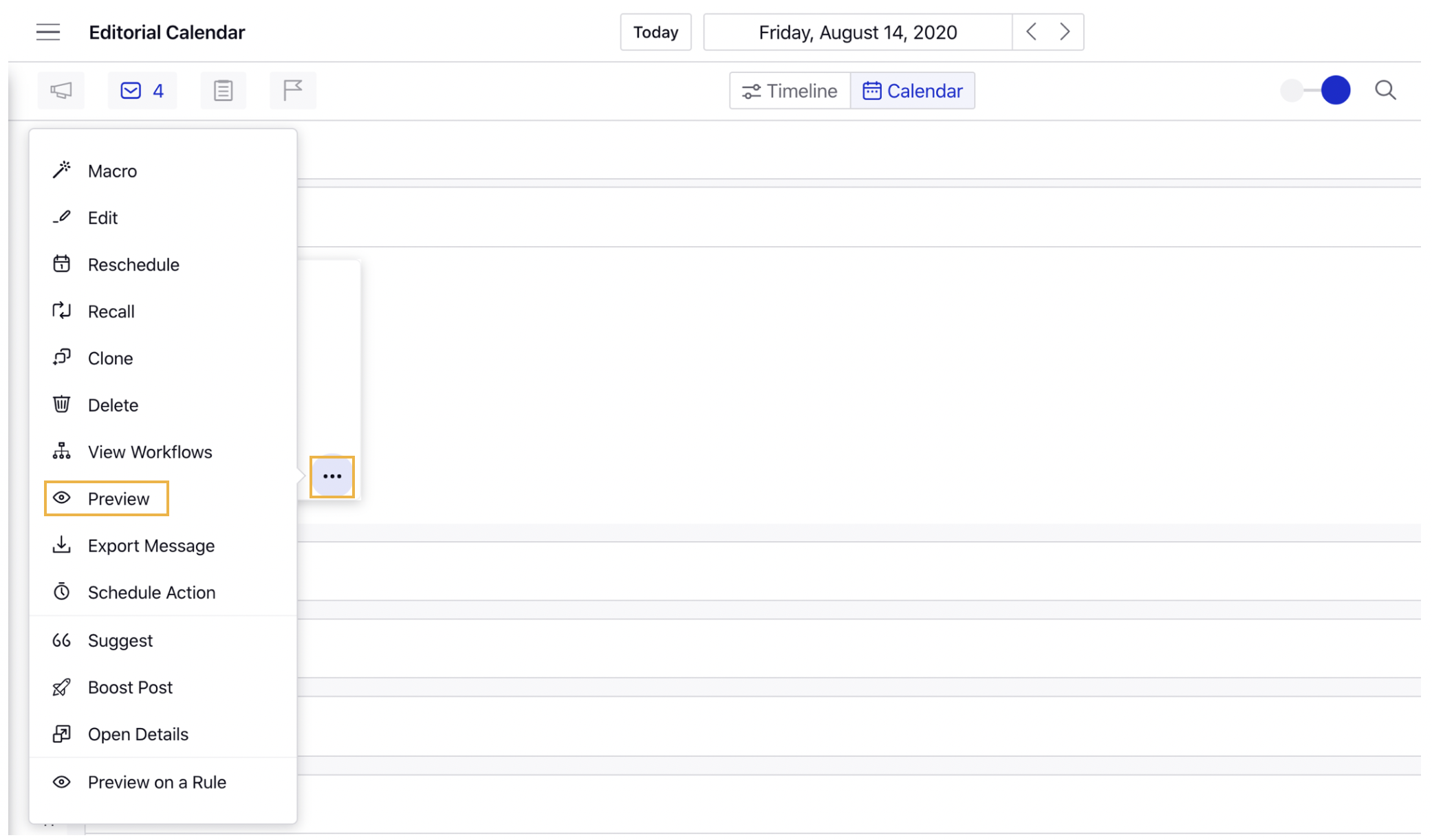
Task: Toggle Preview visibility for post
Action: [106, 498]
